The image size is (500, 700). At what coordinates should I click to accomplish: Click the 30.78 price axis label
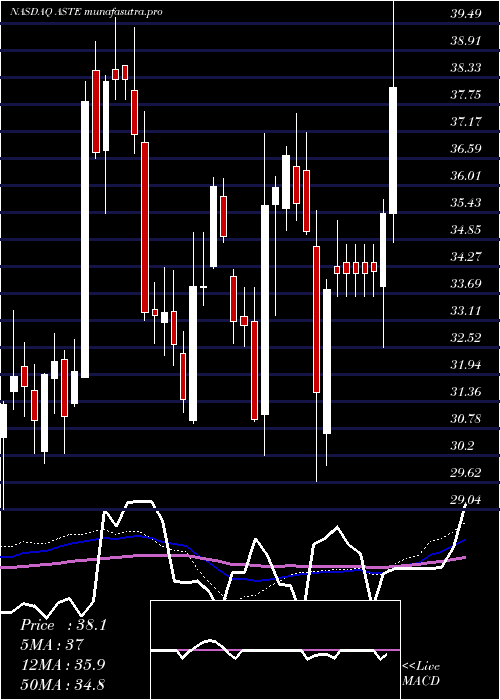(466, 419)
